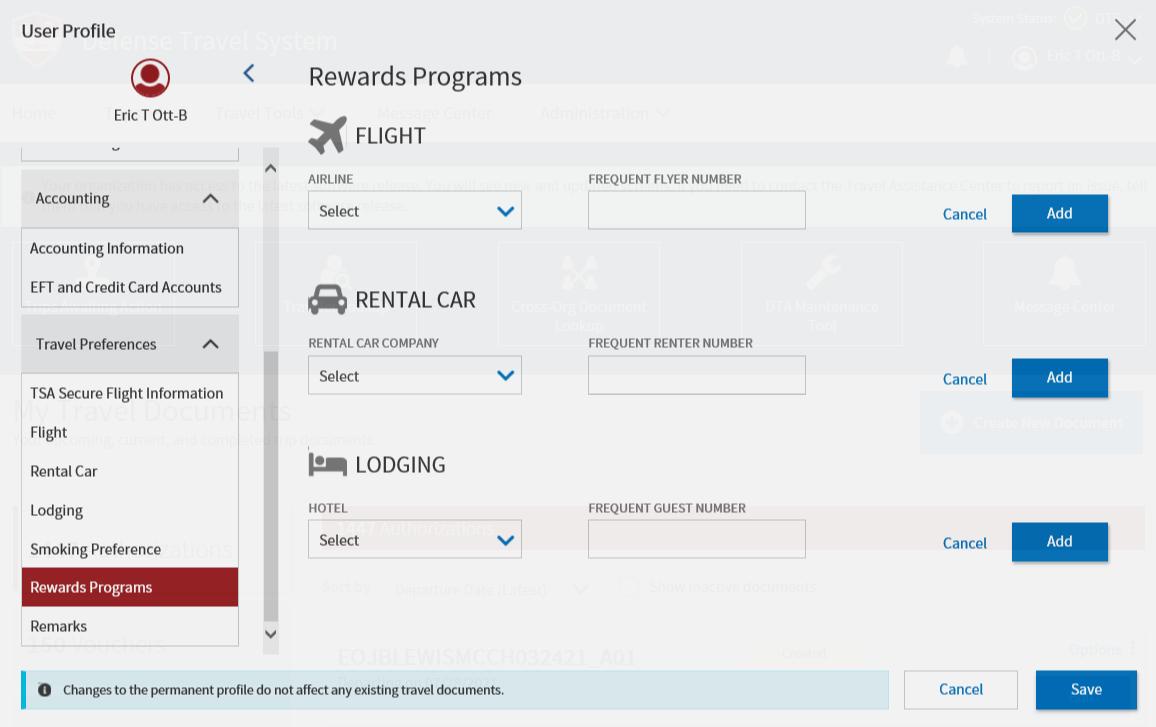This screenshot has height=727, width=1156.
Task: Collapse the Travel Preferences section
Action: coord(210,344)
